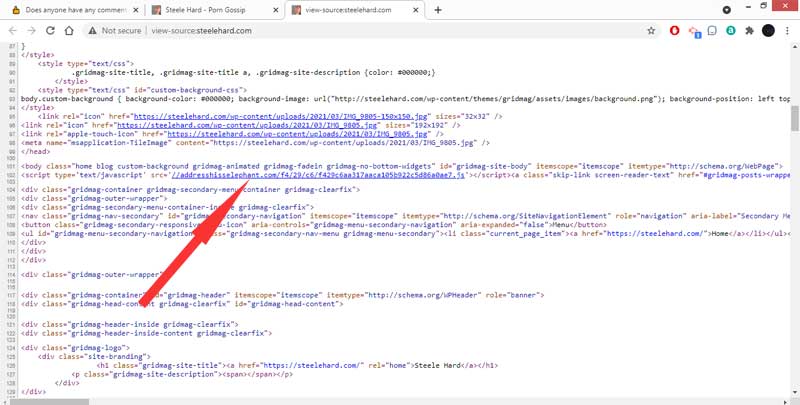Select the view-source:steelehard.com tab
800x405 pixels.
[355, 10]
